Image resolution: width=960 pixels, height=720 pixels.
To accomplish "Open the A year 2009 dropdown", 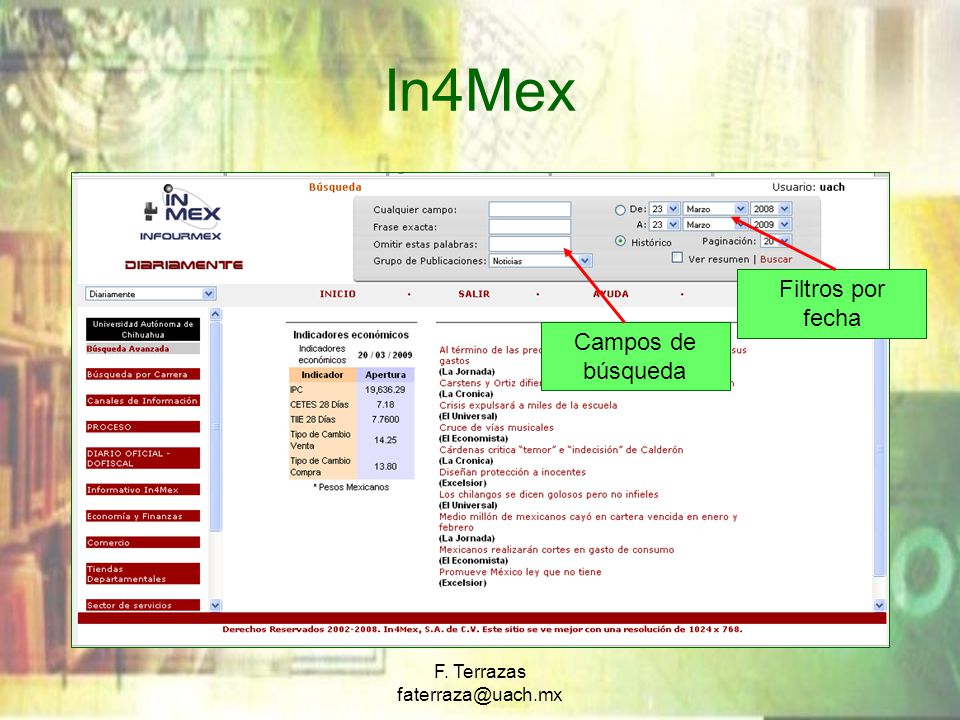I will [x=771, y=225].
